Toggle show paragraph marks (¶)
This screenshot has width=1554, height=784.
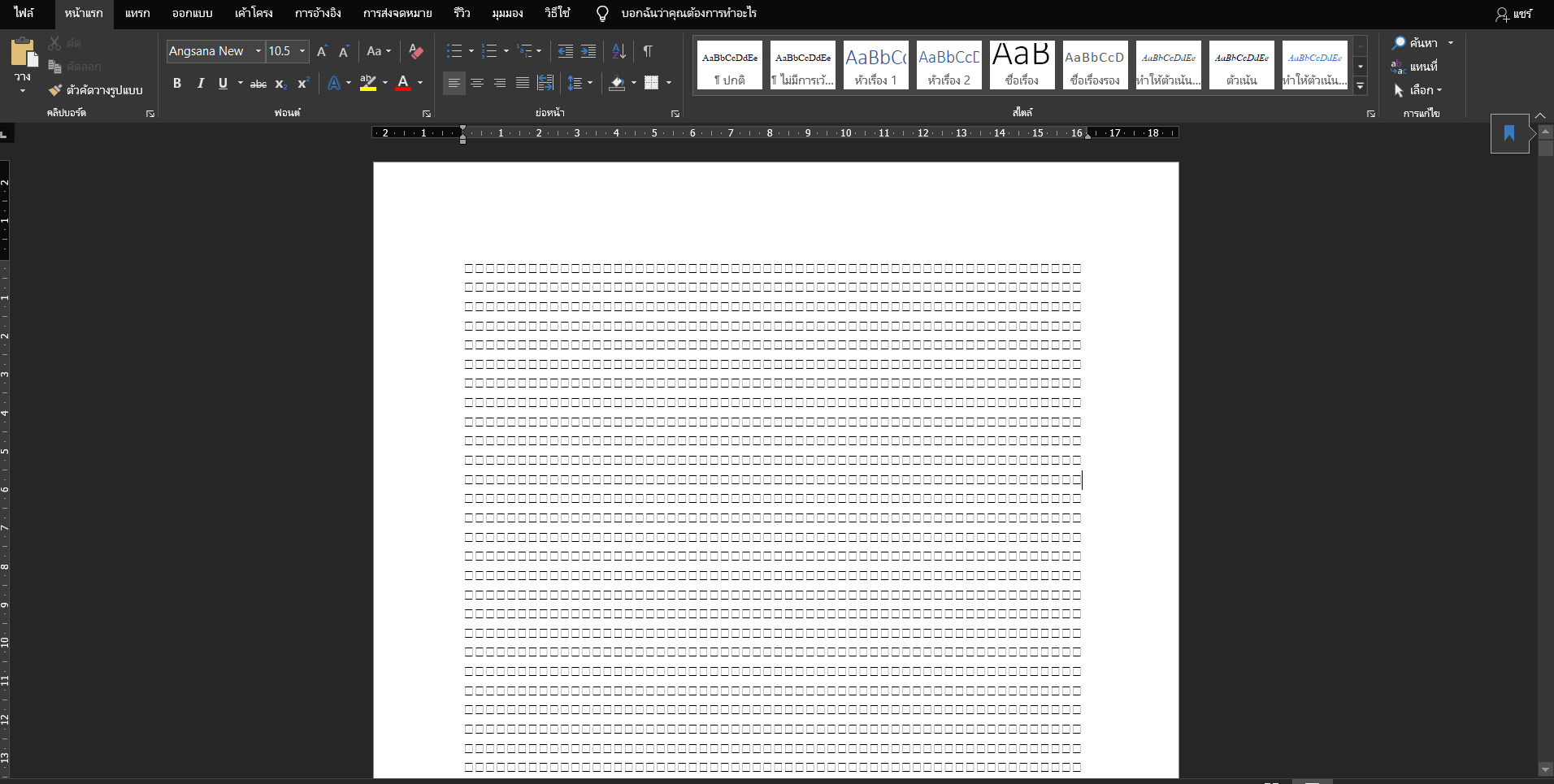point(648,51)
